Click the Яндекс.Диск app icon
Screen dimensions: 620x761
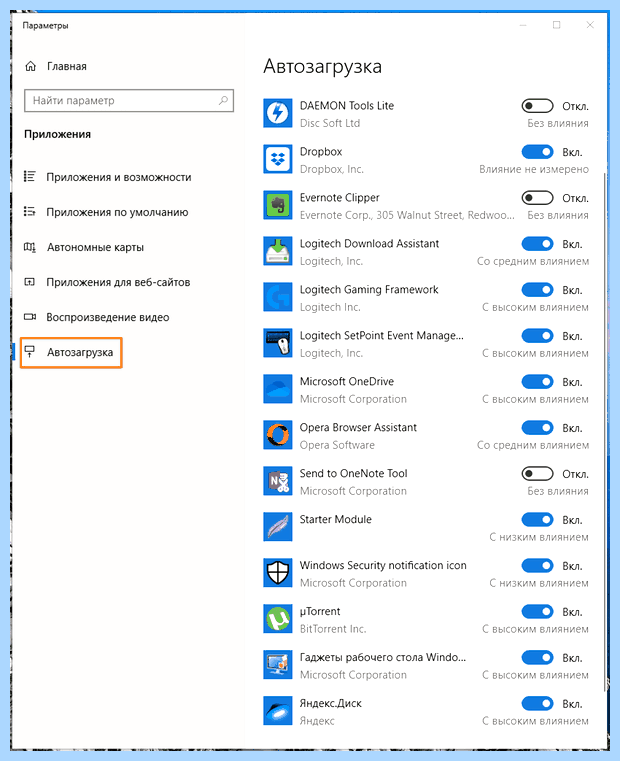coord(278,711)
